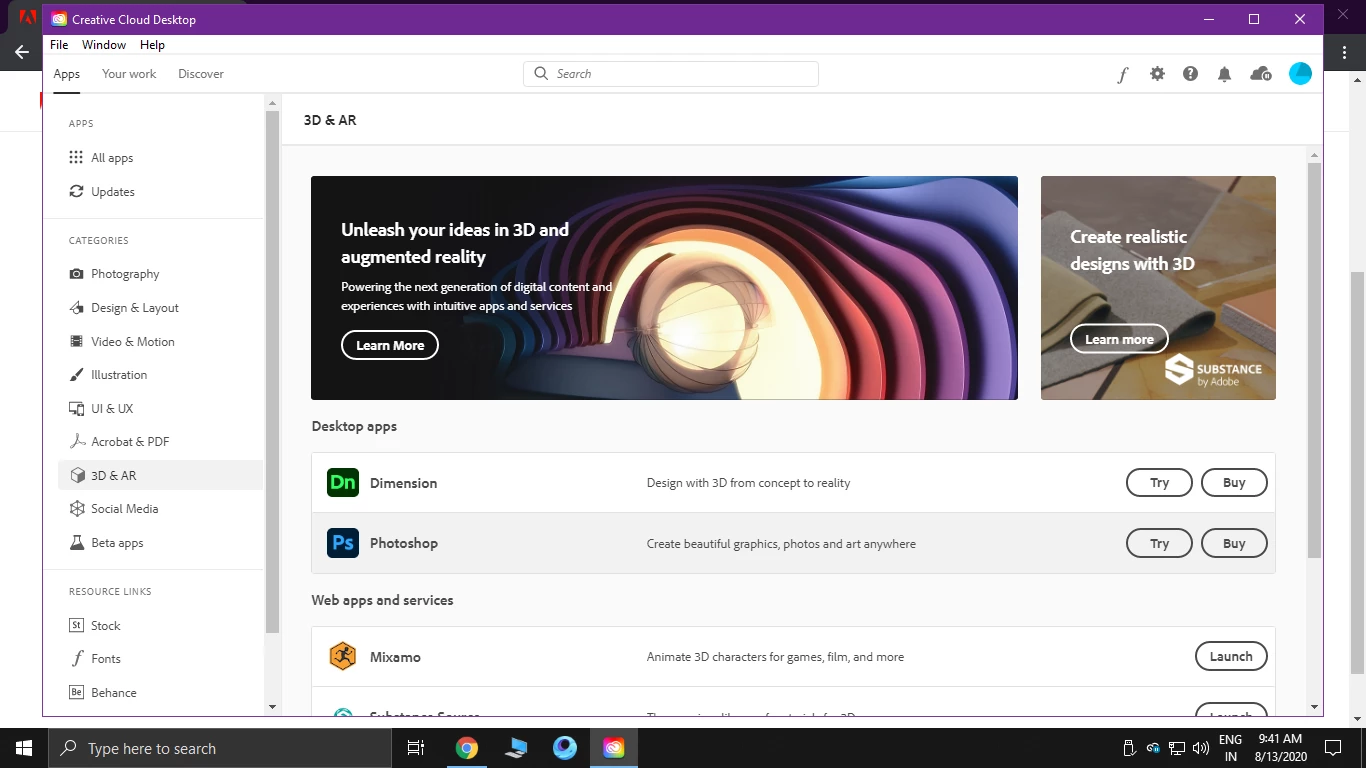Click the Dimension Dn app icon
Image resolution: width=1366 pixels, height=768 pixels.
click(x=343, y=483)
